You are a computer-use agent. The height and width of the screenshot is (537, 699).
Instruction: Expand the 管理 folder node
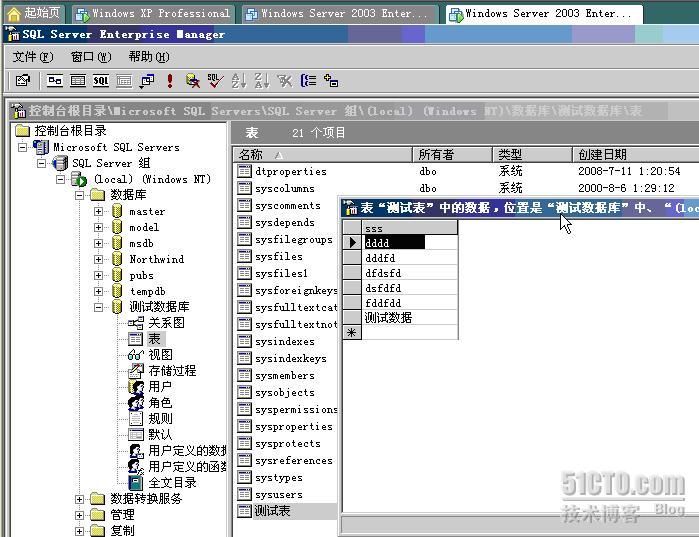[x=79, y=515]
